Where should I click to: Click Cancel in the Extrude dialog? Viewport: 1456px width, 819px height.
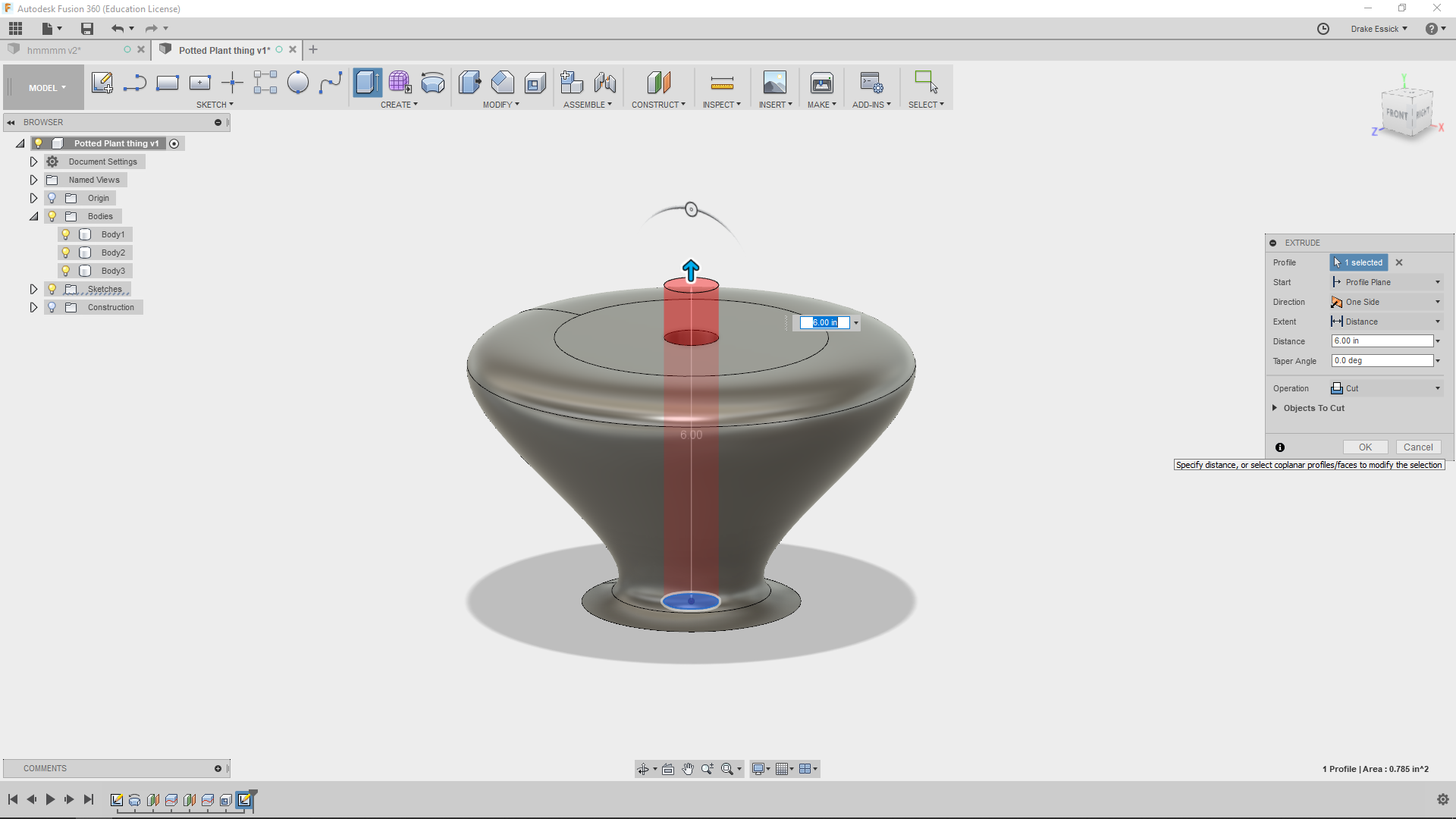pos(1418,447)
